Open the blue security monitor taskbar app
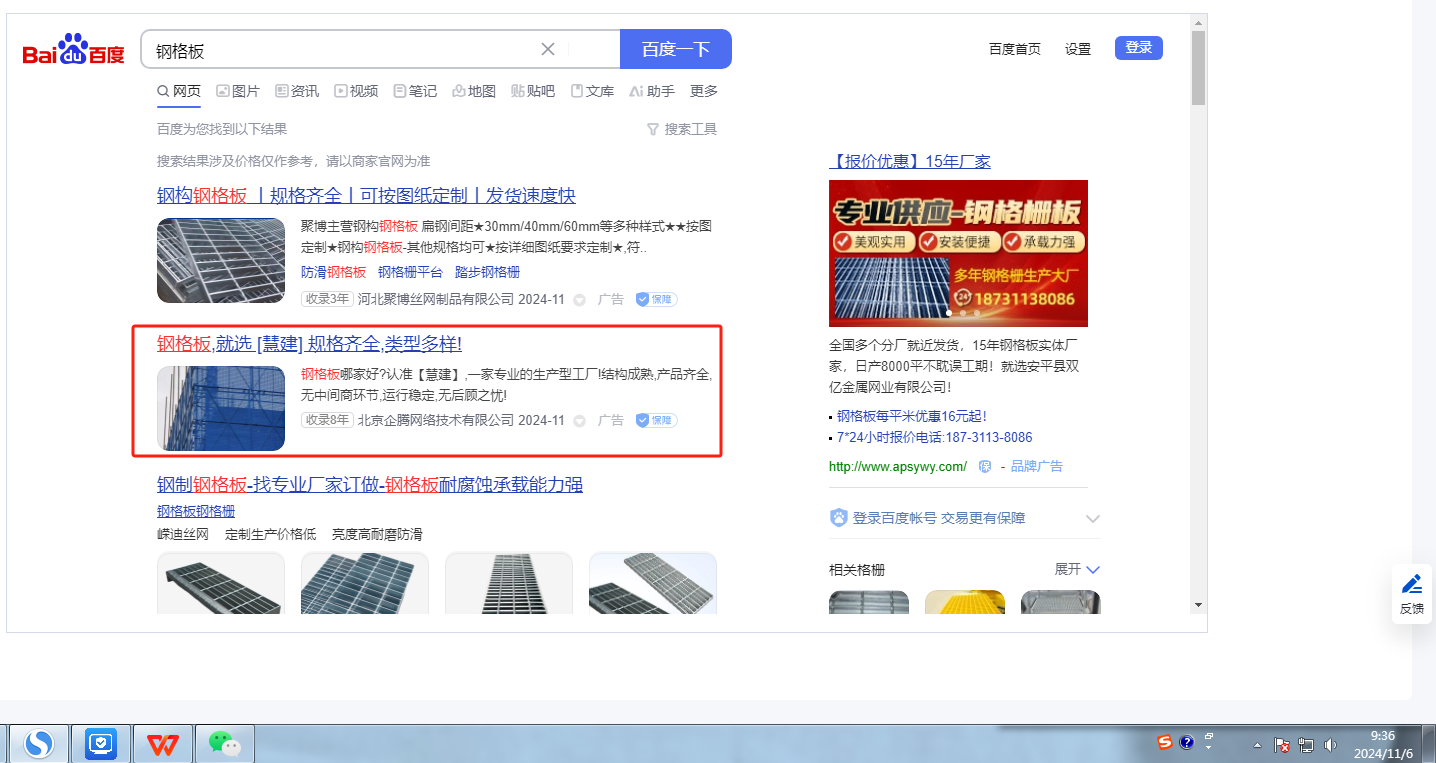This screenshot has height=763, width=1436. click(102, 744)
